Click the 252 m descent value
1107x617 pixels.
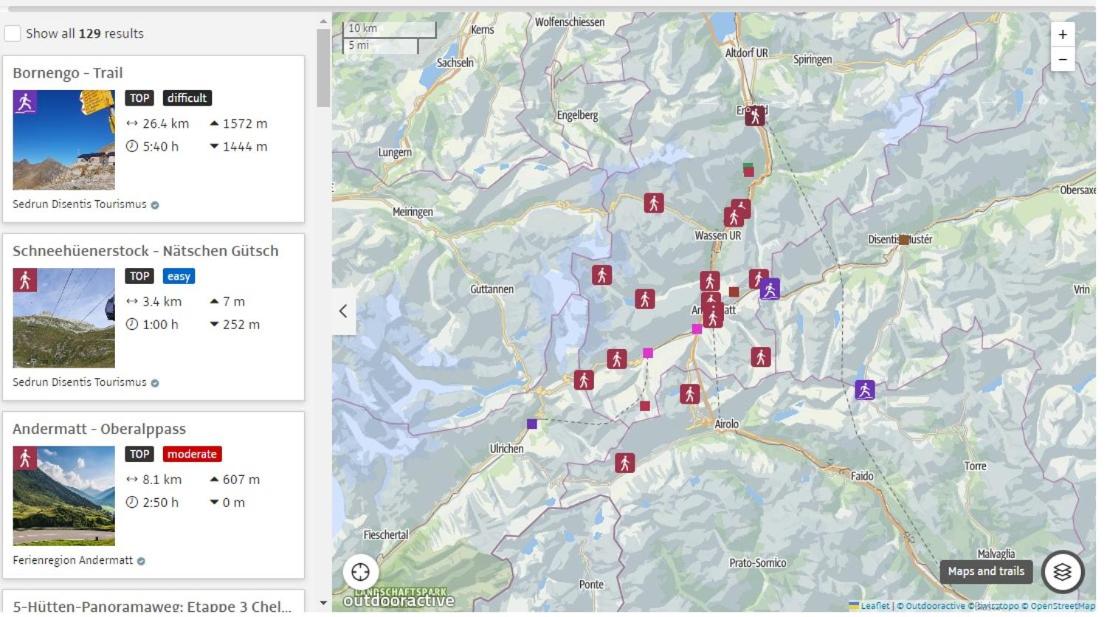tap(241, 325)
